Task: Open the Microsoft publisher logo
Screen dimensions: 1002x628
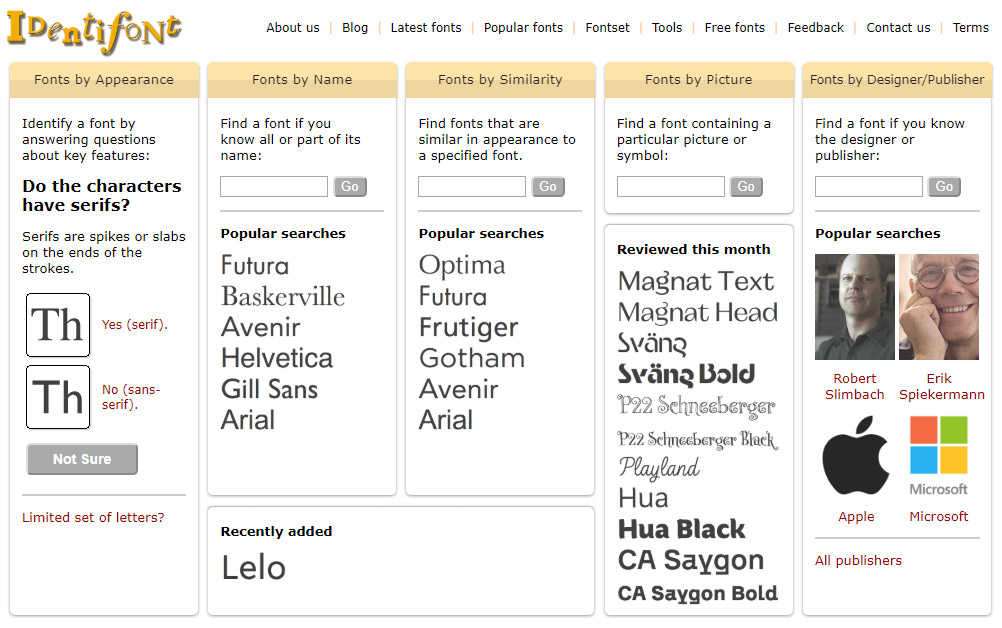Action: [x=939, y=456]
